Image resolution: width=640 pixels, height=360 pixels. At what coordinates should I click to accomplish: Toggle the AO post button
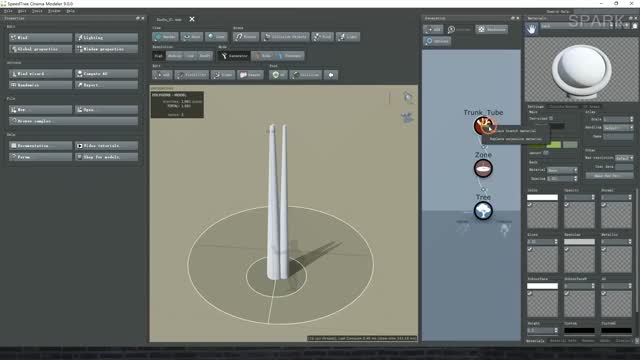(x=278, y=75)
